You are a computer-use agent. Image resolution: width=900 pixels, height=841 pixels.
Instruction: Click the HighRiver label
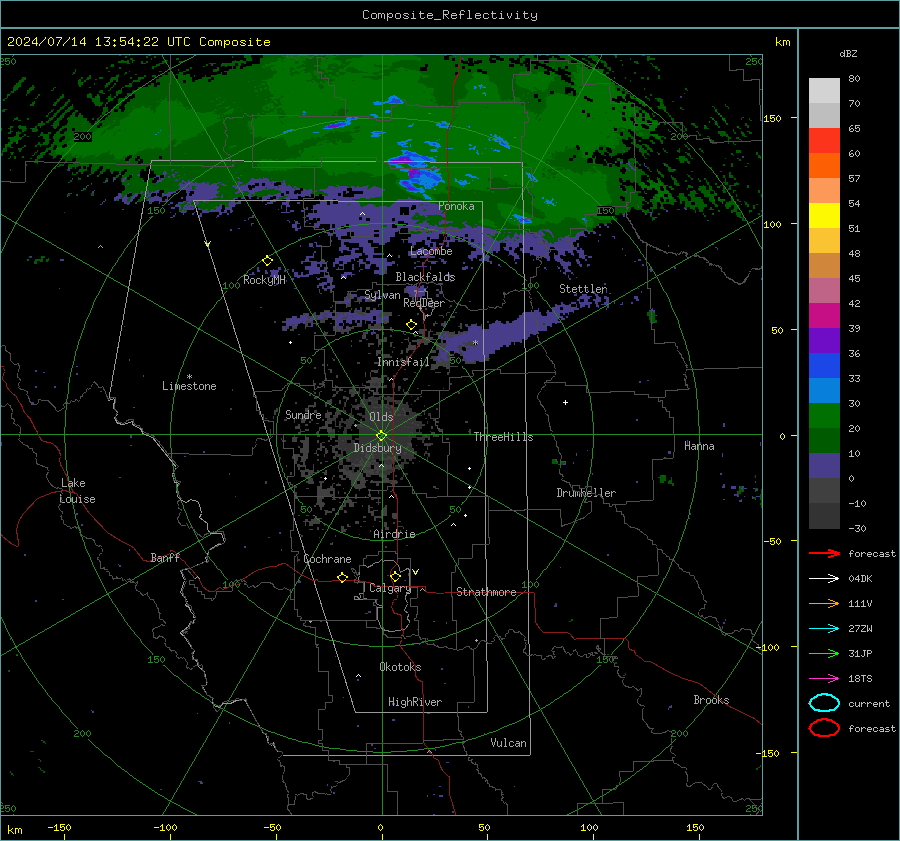[415, 702]
